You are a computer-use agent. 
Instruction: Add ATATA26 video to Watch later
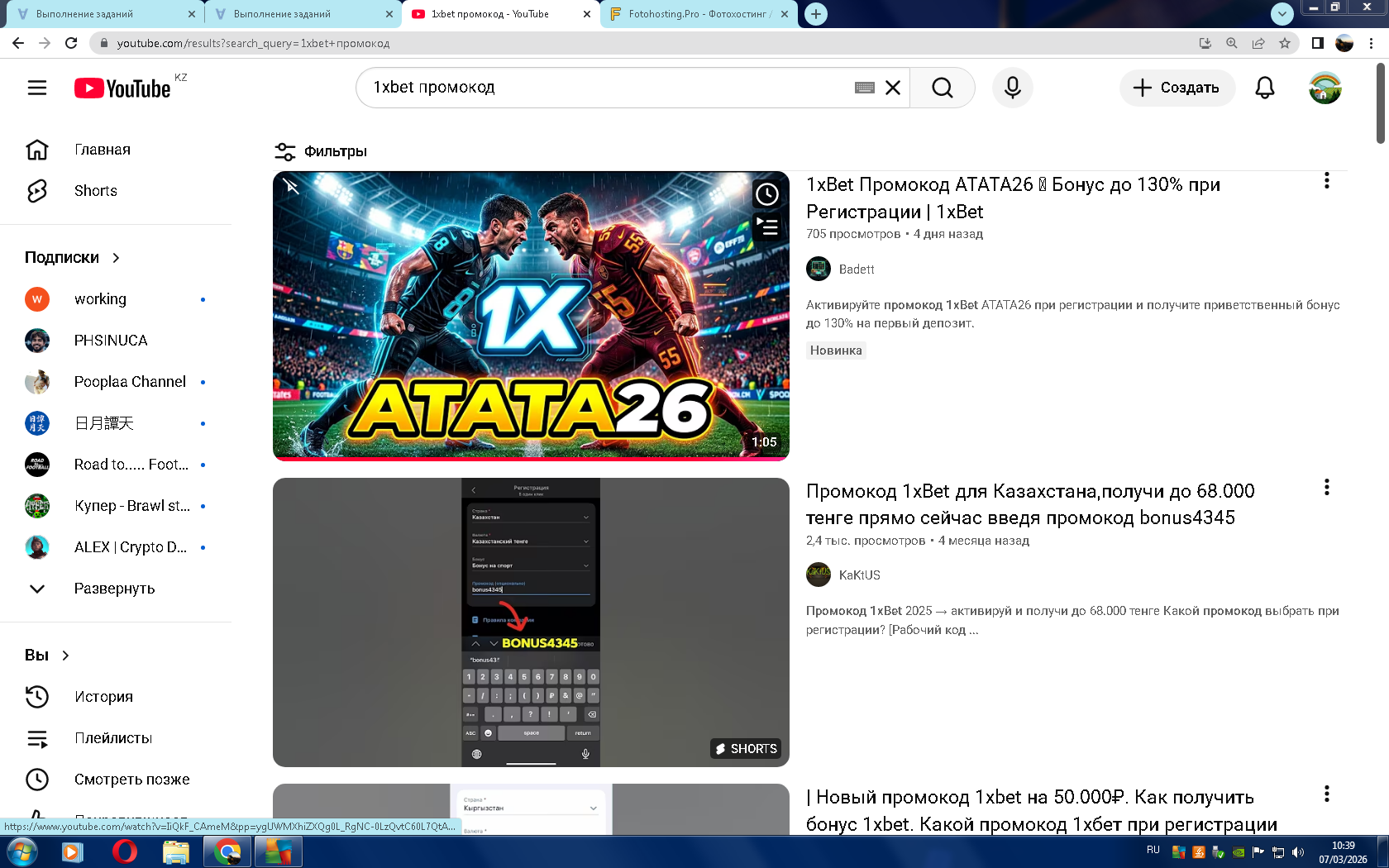[x=767, y=194]
